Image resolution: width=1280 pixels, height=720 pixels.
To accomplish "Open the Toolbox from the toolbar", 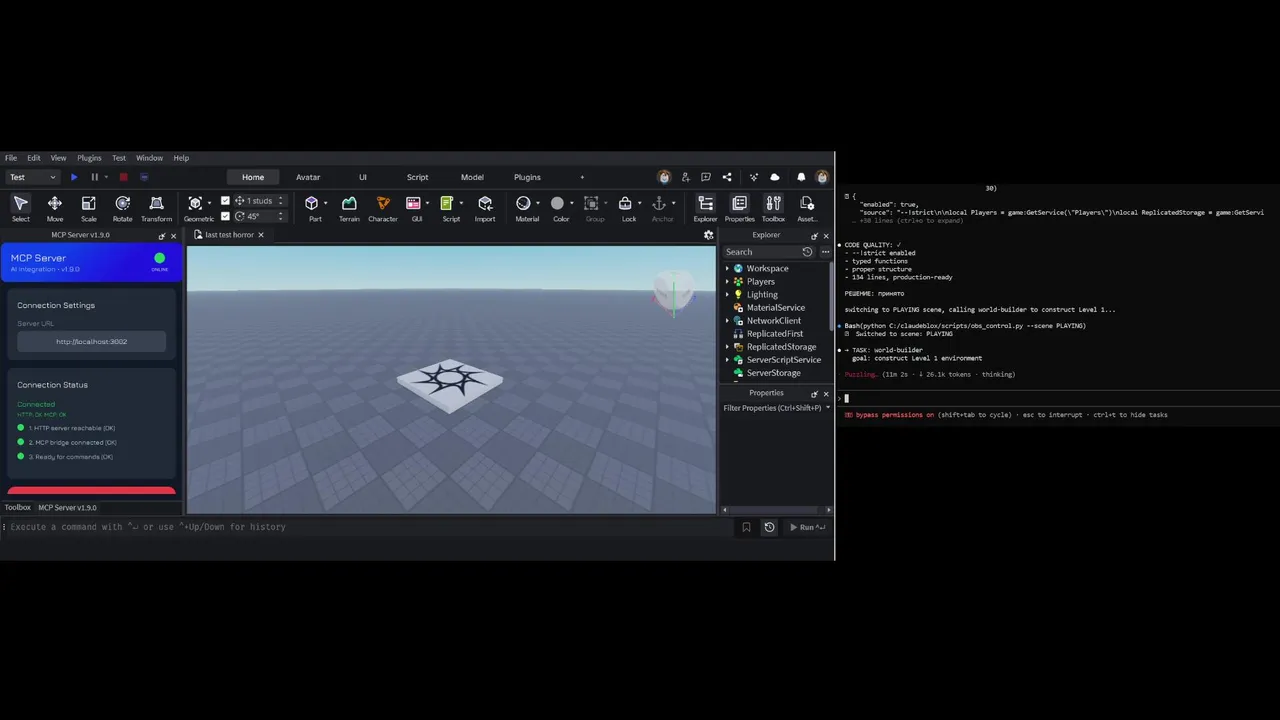I will coord(773,208).
